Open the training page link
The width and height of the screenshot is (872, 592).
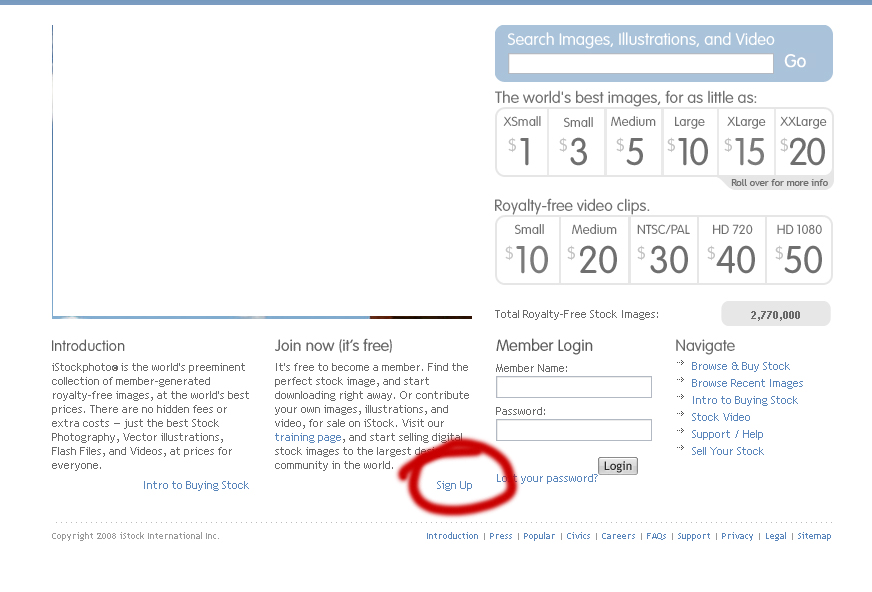coord(308,437)
